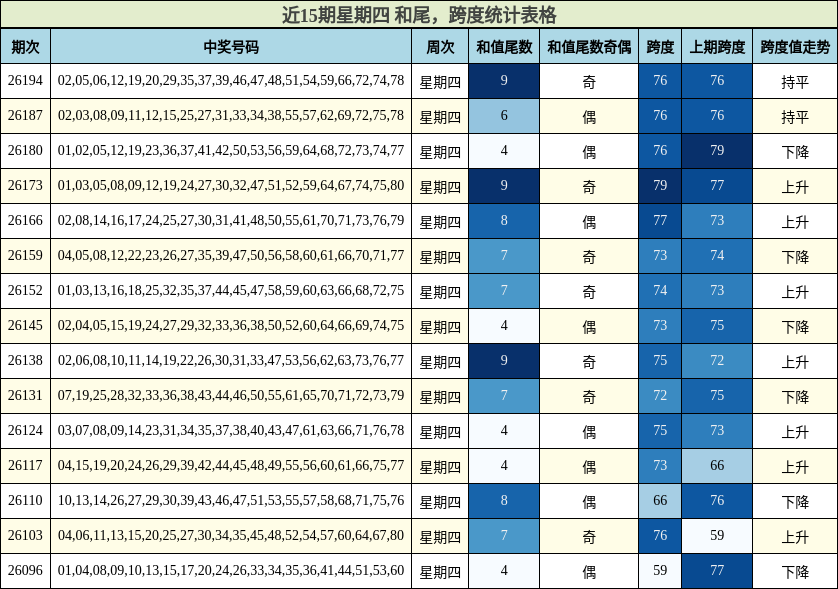838x589 pixels.
Task: Click period number 26173
Action: tap(25, 185)
